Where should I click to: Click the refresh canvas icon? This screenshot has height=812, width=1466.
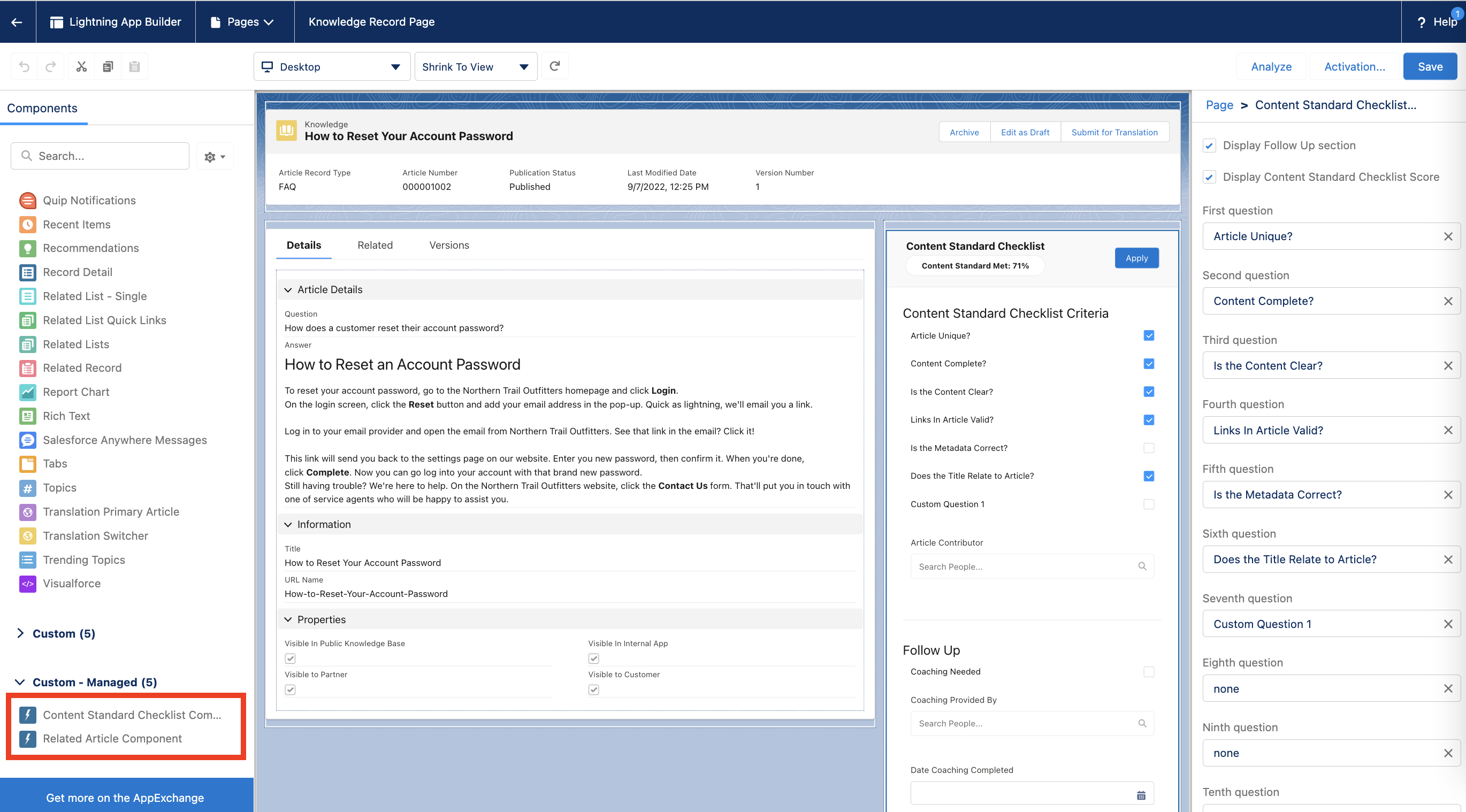pyautogui.click(x=554, y=66)
